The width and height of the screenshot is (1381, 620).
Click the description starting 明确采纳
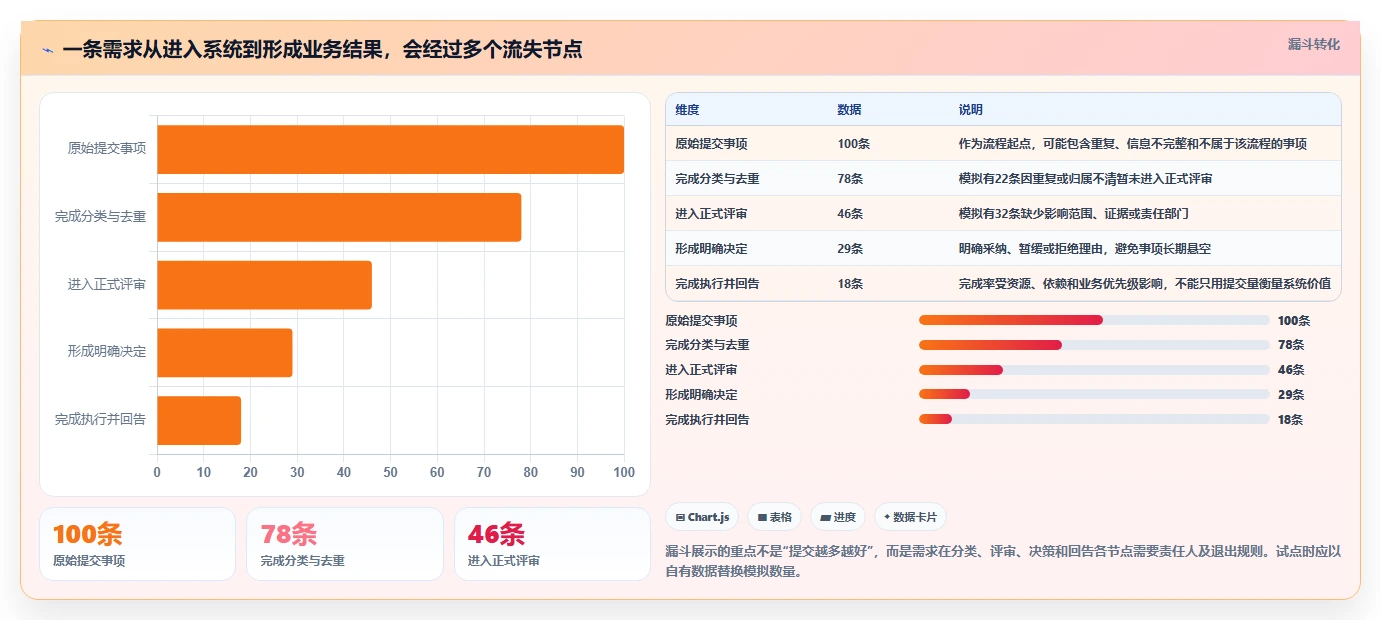point(1084,249)
